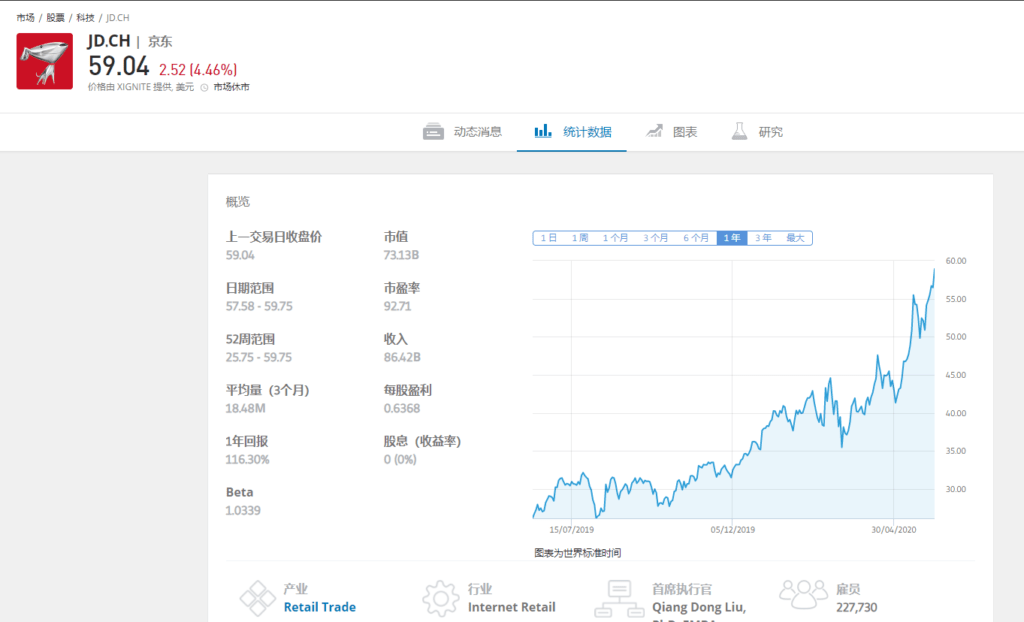Screen dimensions: 1024x622
Task: Click the employee count 227,730
Action: point(856,607)
